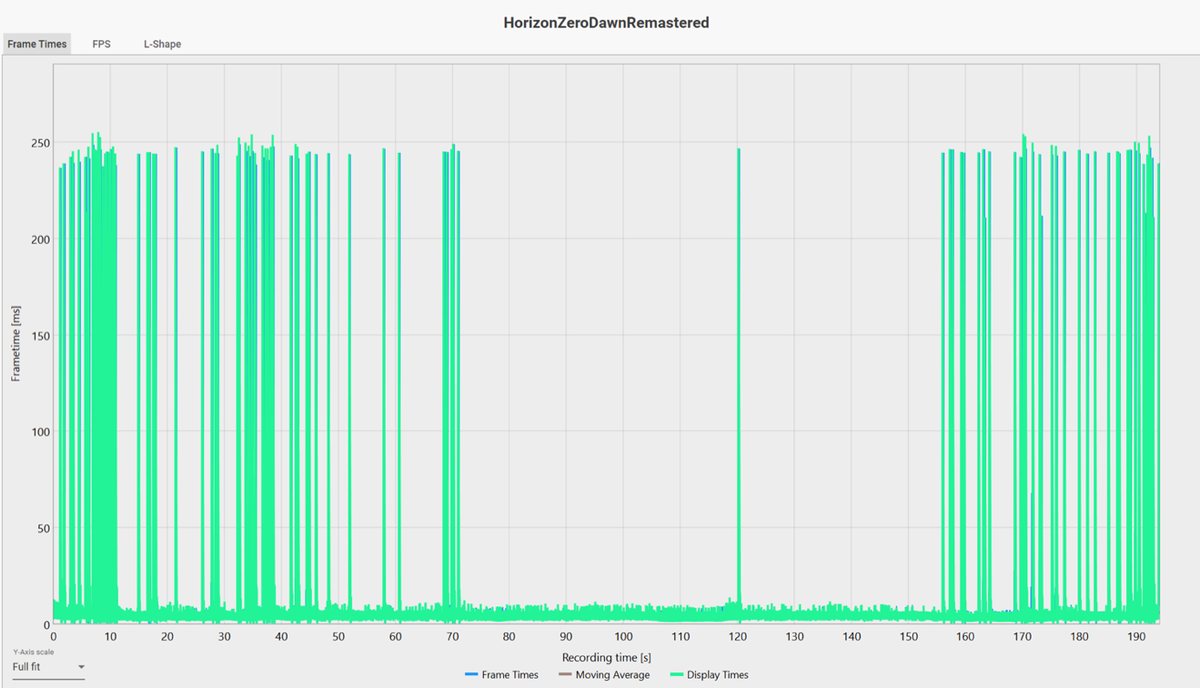
Task: Open the Y-Axis scale Full fit dropdown
Action: click(x=48, y=666)
